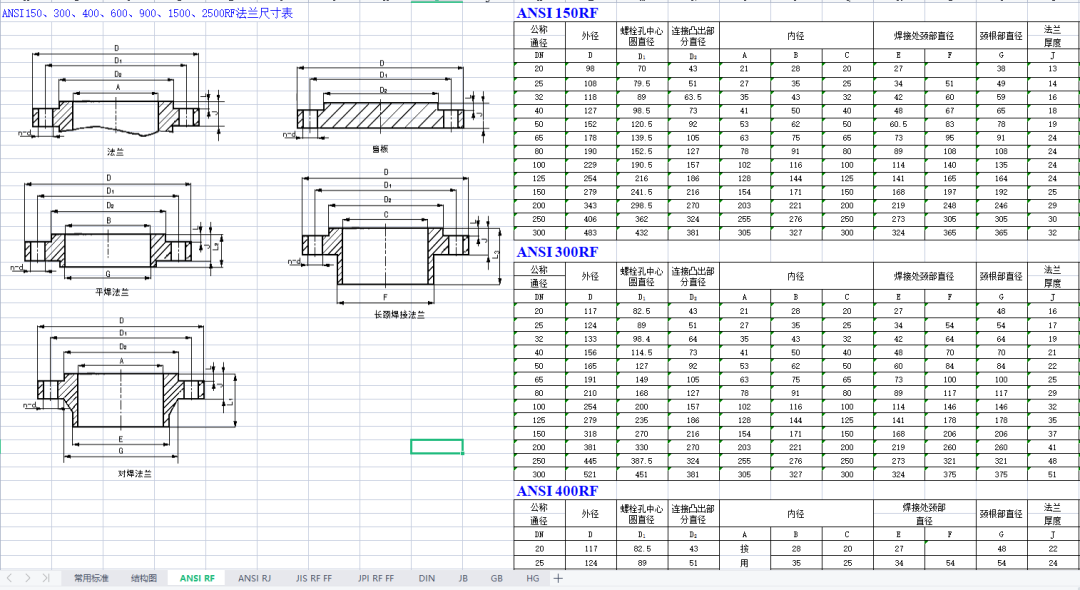Click the cell with value '63.5'
Viewport: 1080px width, 590px height.
[693, 97]
